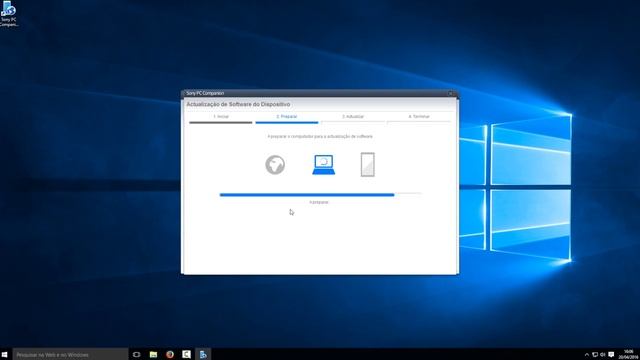The height and width of the screenshot is (360, 640).
Task: Click the blue laptop computer icon
Action: 324,165
